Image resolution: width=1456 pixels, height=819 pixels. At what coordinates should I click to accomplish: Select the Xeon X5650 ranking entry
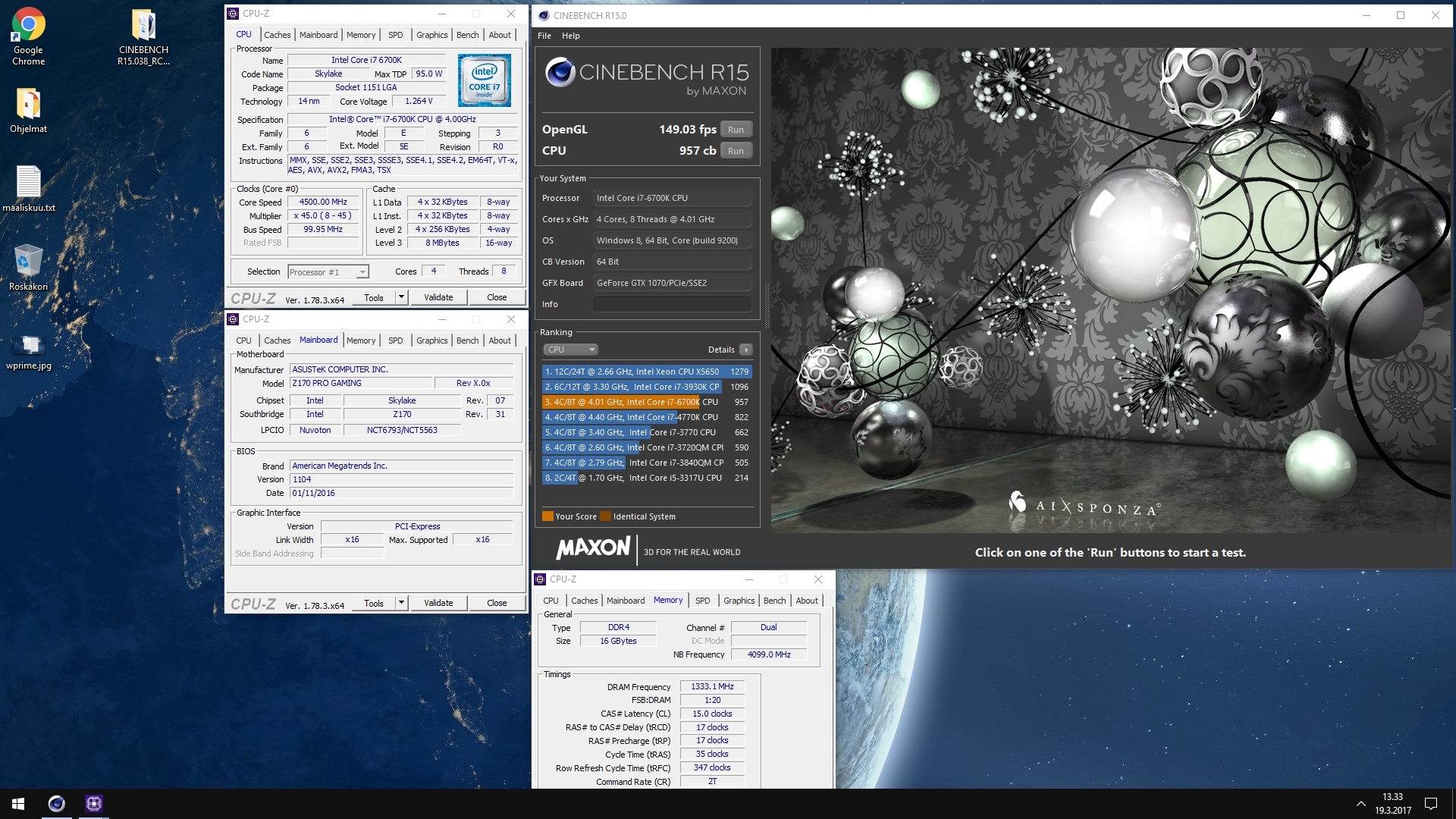647,372
